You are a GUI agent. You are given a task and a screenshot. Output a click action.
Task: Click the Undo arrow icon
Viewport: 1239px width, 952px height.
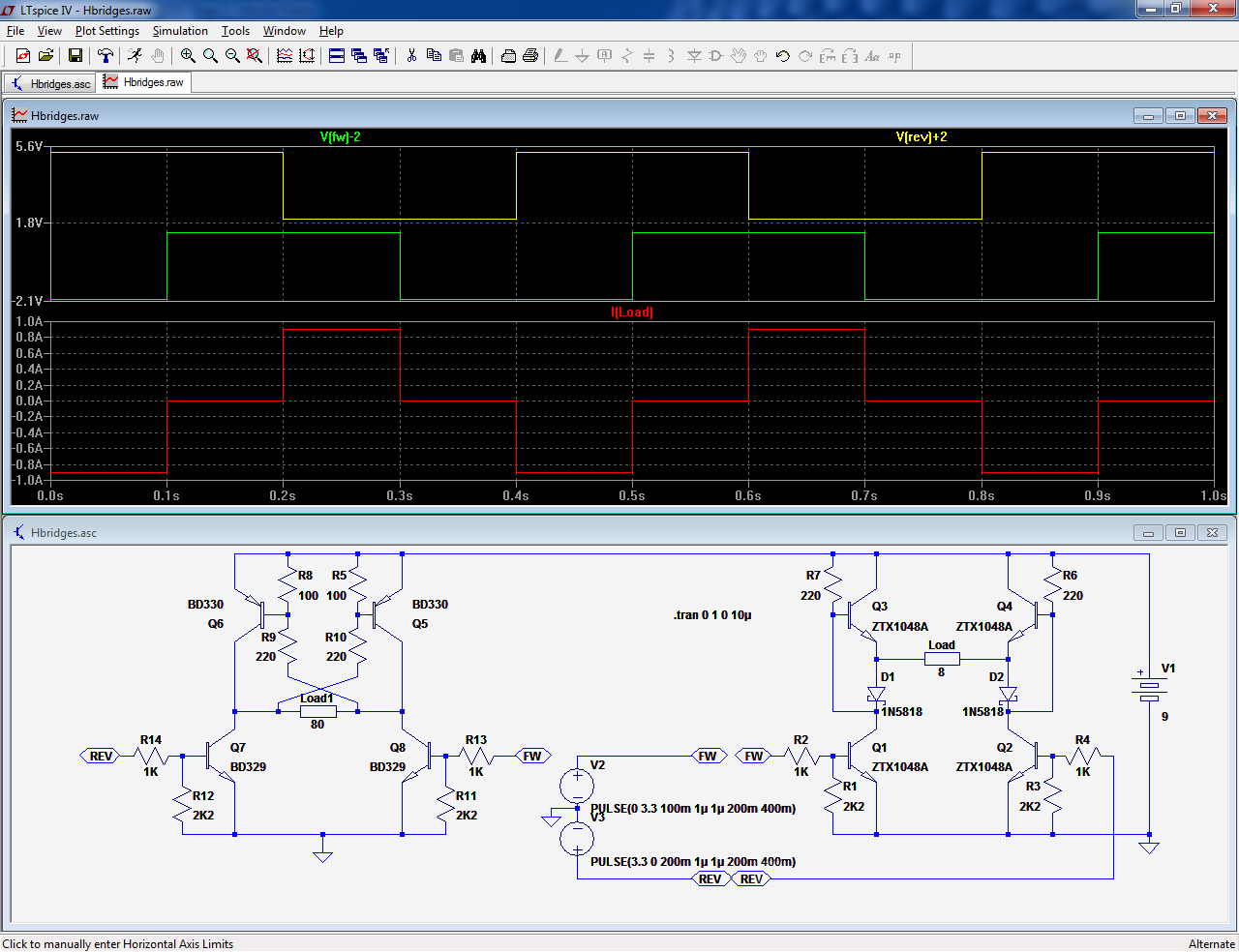[x=783, y=56]
